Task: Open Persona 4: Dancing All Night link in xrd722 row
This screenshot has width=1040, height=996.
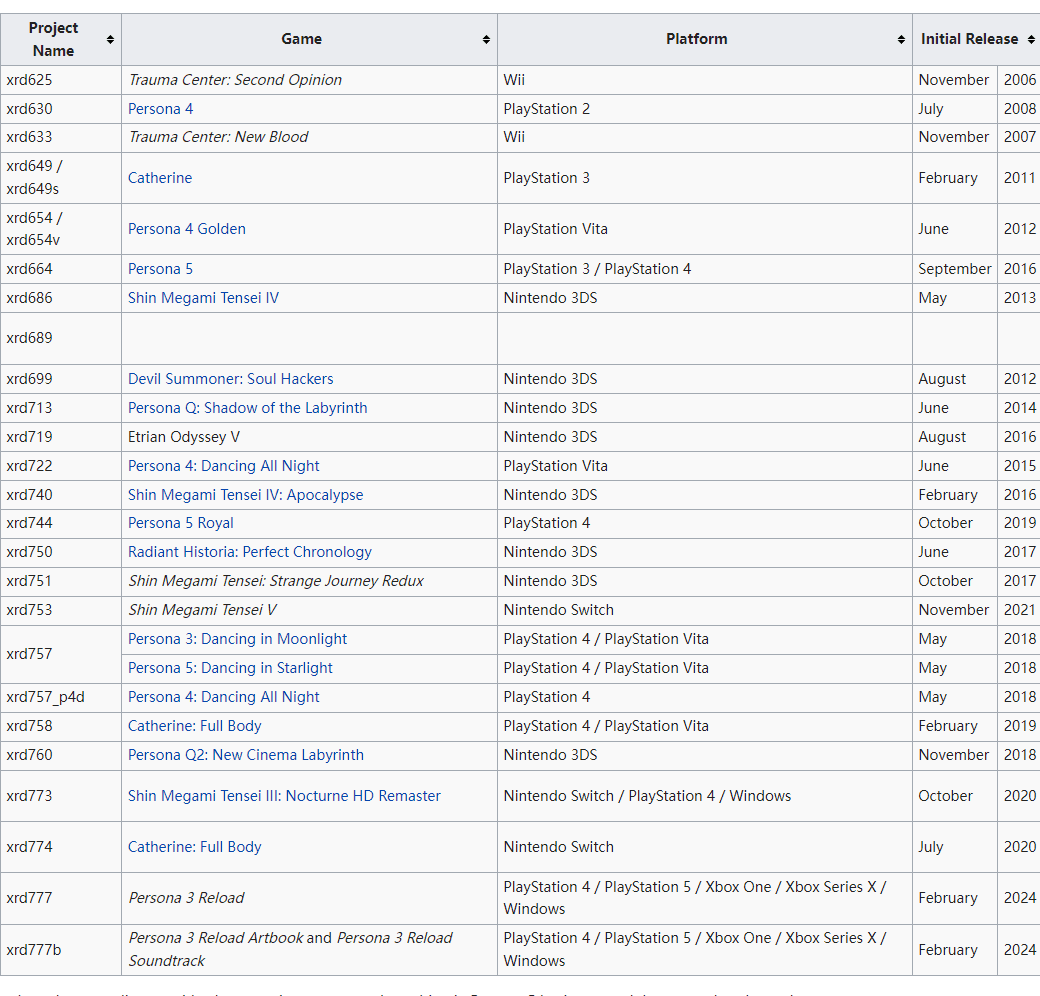Action: point(224,466)
